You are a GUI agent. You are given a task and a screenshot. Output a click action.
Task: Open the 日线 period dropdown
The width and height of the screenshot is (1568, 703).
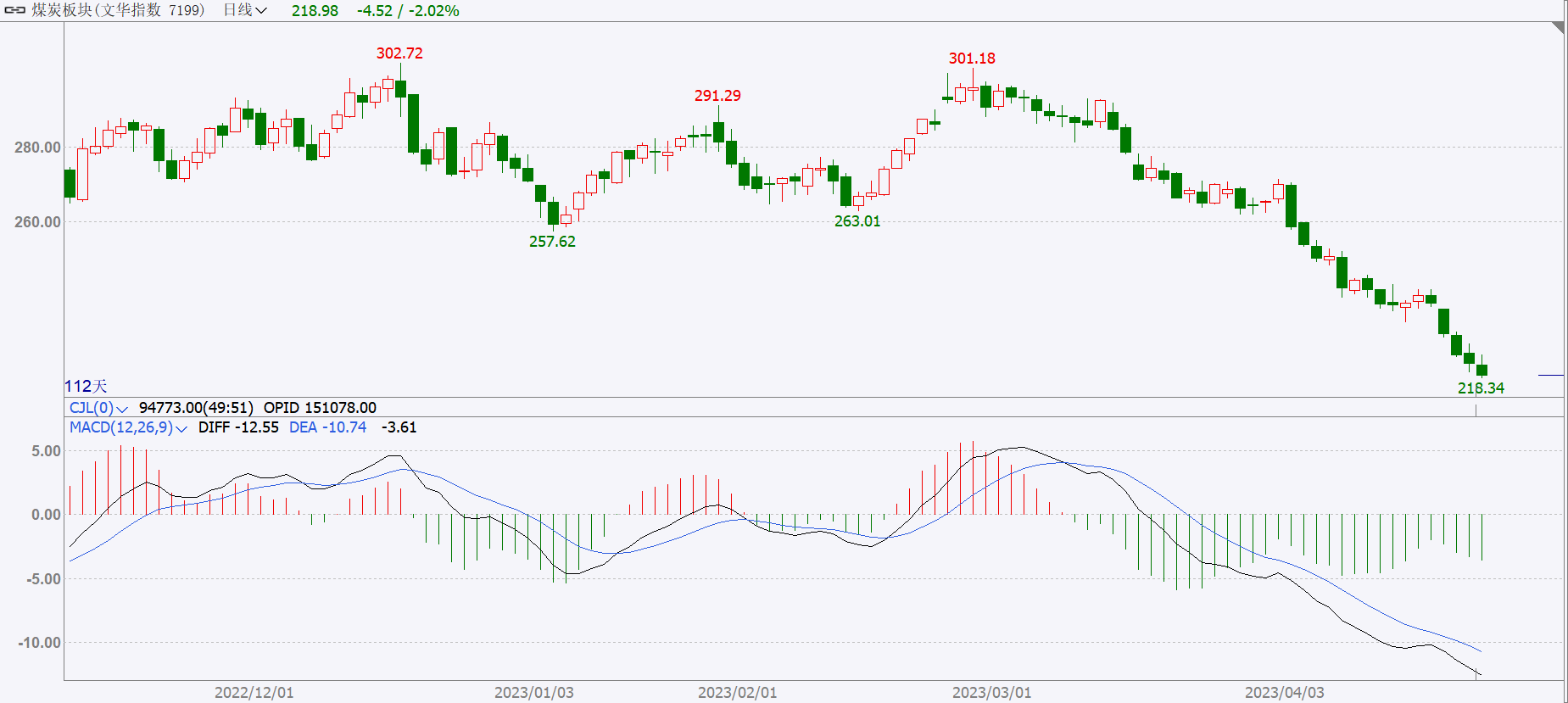pyautogui.click(x=245, y=10)
